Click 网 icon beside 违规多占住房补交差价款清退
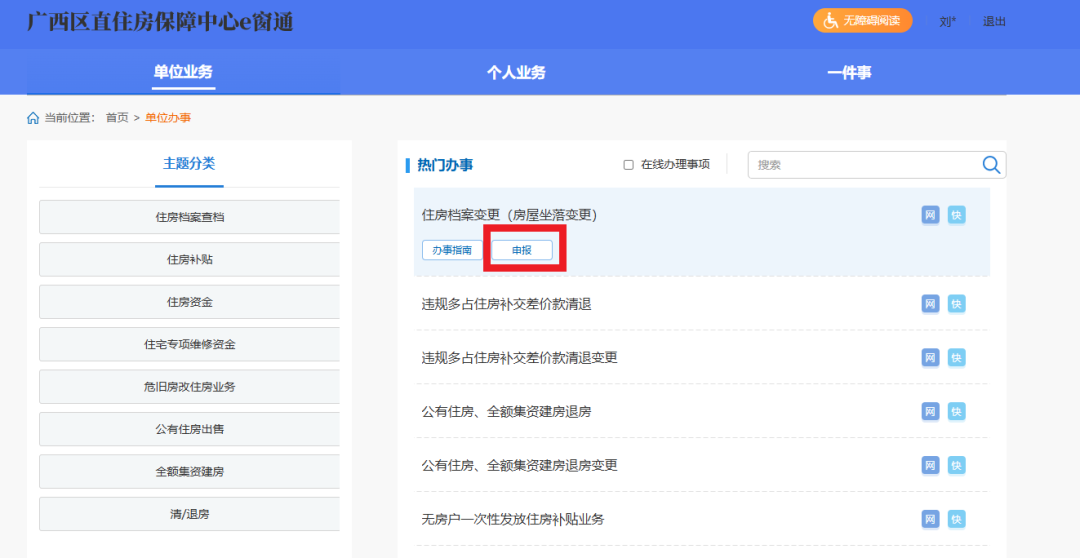The image size is (1080, 558). pyautogui.click(x=930, y=304)
